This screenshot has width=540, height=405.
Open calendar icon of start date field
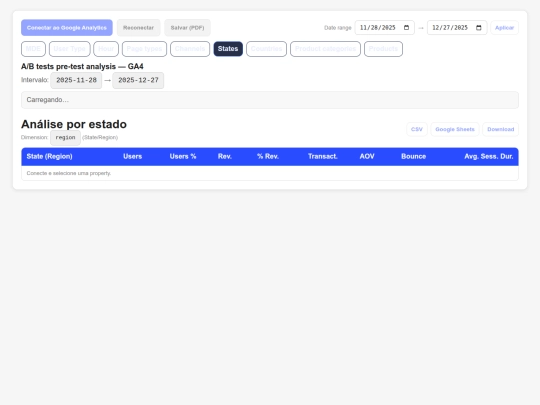[406, 28]
